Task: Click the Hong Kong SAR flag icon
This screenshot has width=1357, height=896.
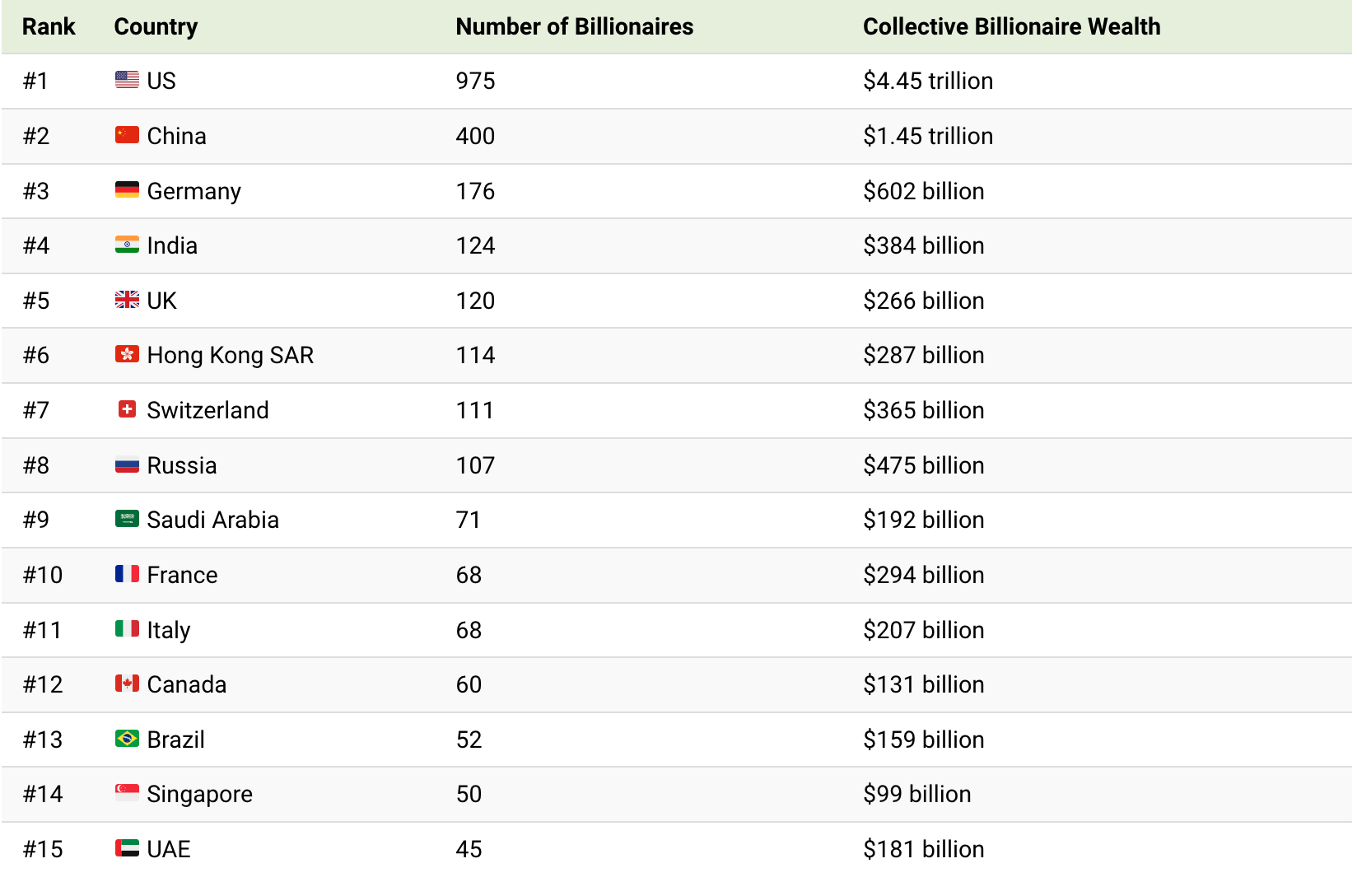Action: pyautogui.click(x=127, y=354)
